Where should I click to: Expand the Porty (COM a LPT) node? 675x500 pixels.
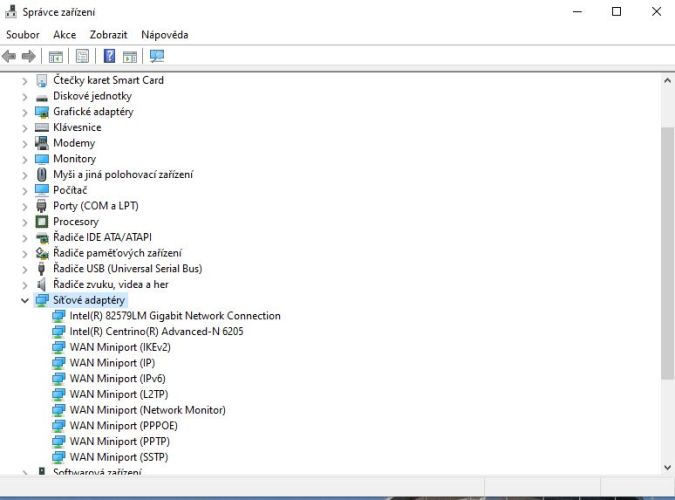click(25, 207)
